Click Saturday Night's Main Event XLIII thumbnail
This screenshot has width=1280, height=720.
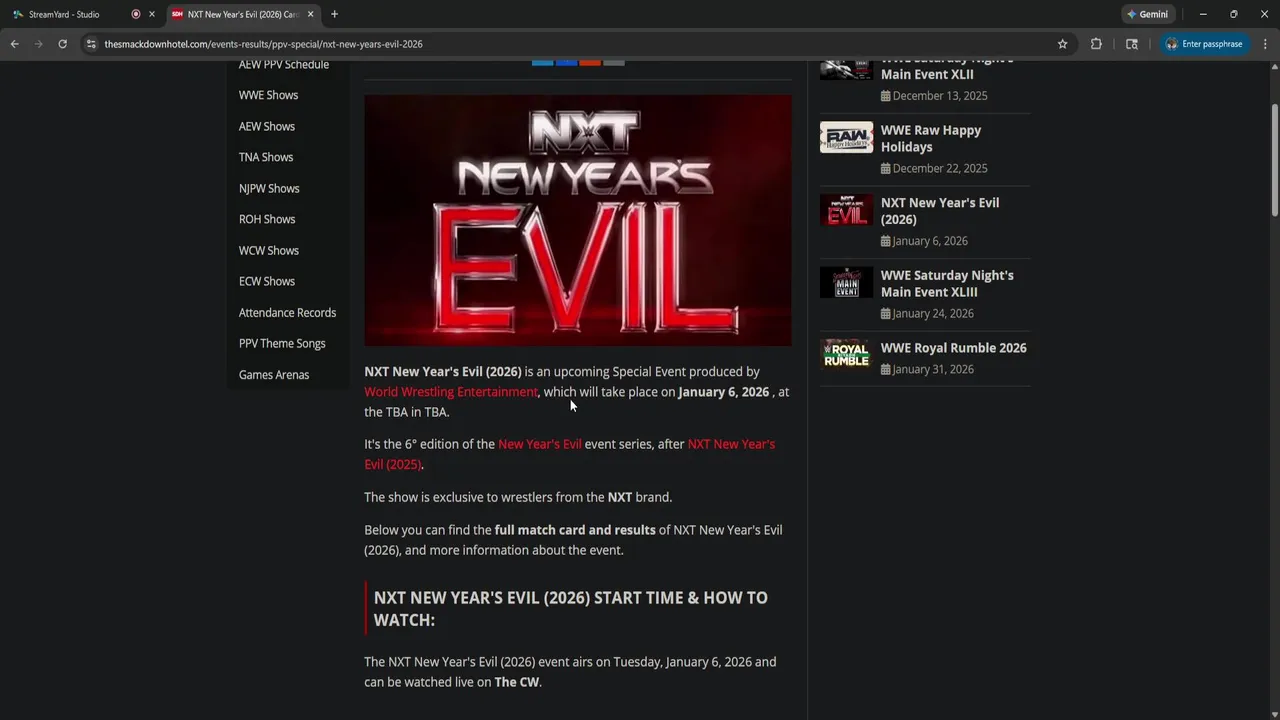[846, 282]
